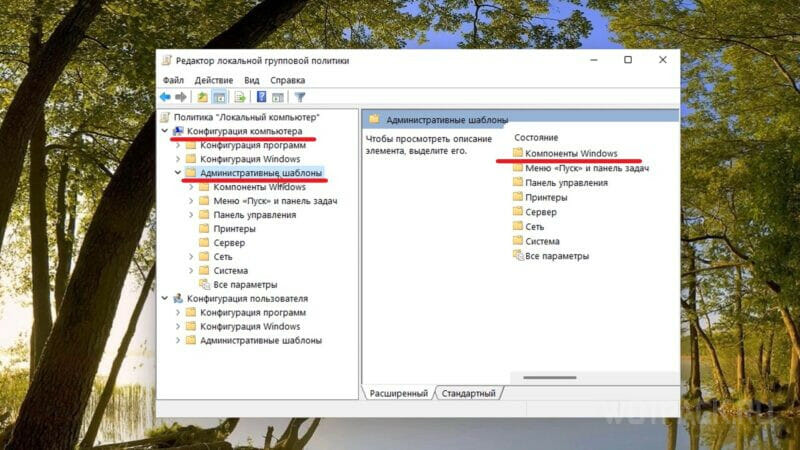This screenshot has height=450, width=800.
Task: Open the Help question mark toolbar icon
Action: click(x=261, y=97)
